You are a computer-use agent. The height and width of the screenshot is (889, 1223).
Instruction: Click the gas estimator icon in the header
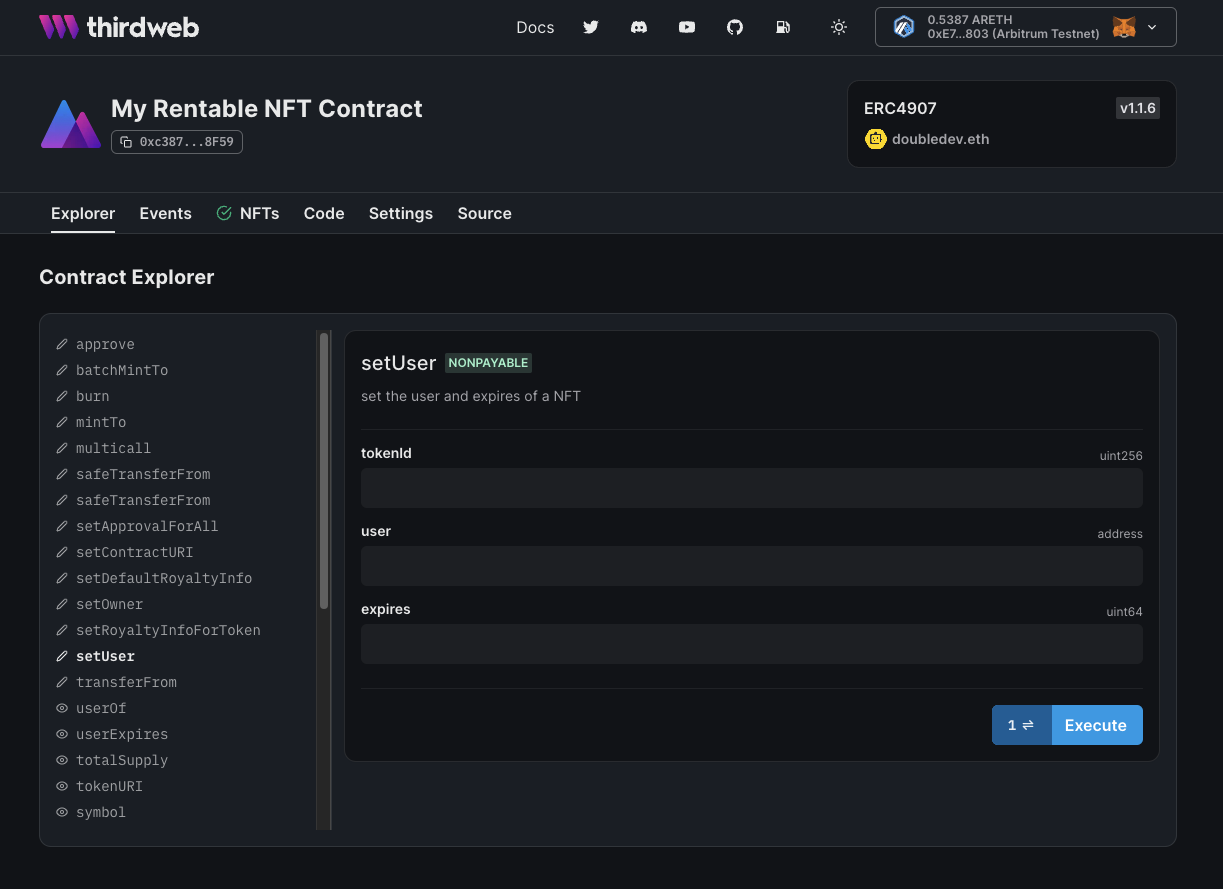tap(783, 27)
